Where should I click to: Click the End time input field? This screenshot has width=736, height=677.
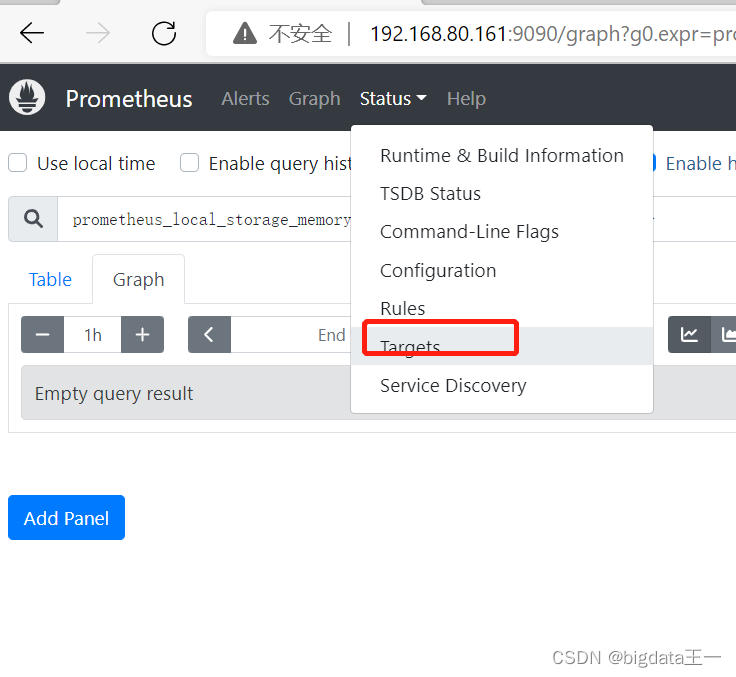291,334
